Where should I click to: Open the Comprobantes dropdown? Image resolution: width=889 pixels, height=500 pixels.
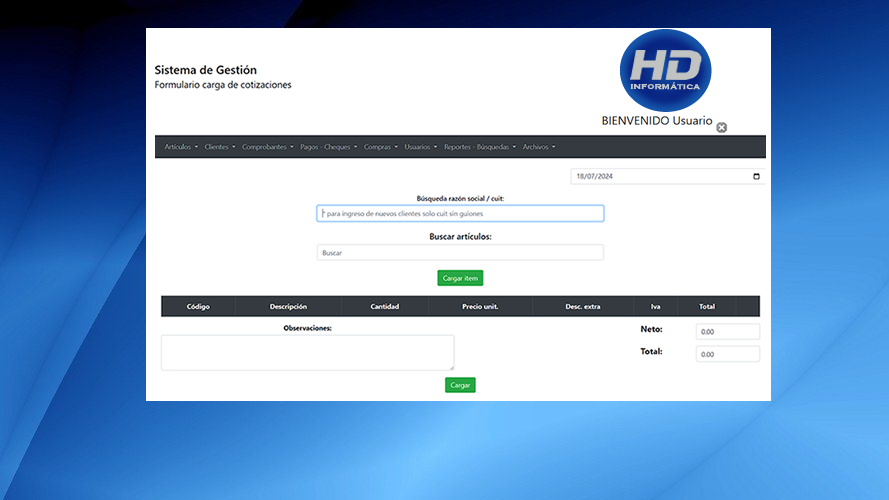pyautogui.click(x=267, y=147)
